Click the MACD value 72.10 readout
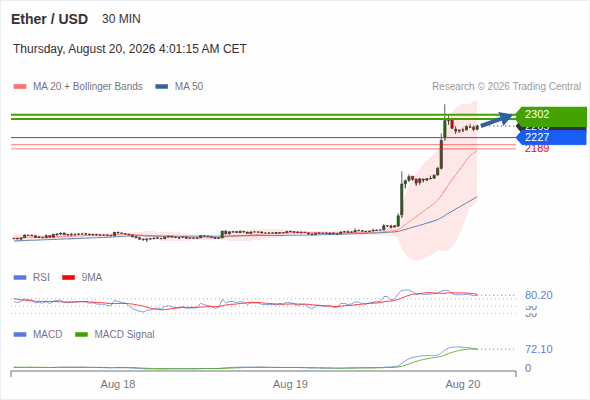 click(x=539, y=350)
